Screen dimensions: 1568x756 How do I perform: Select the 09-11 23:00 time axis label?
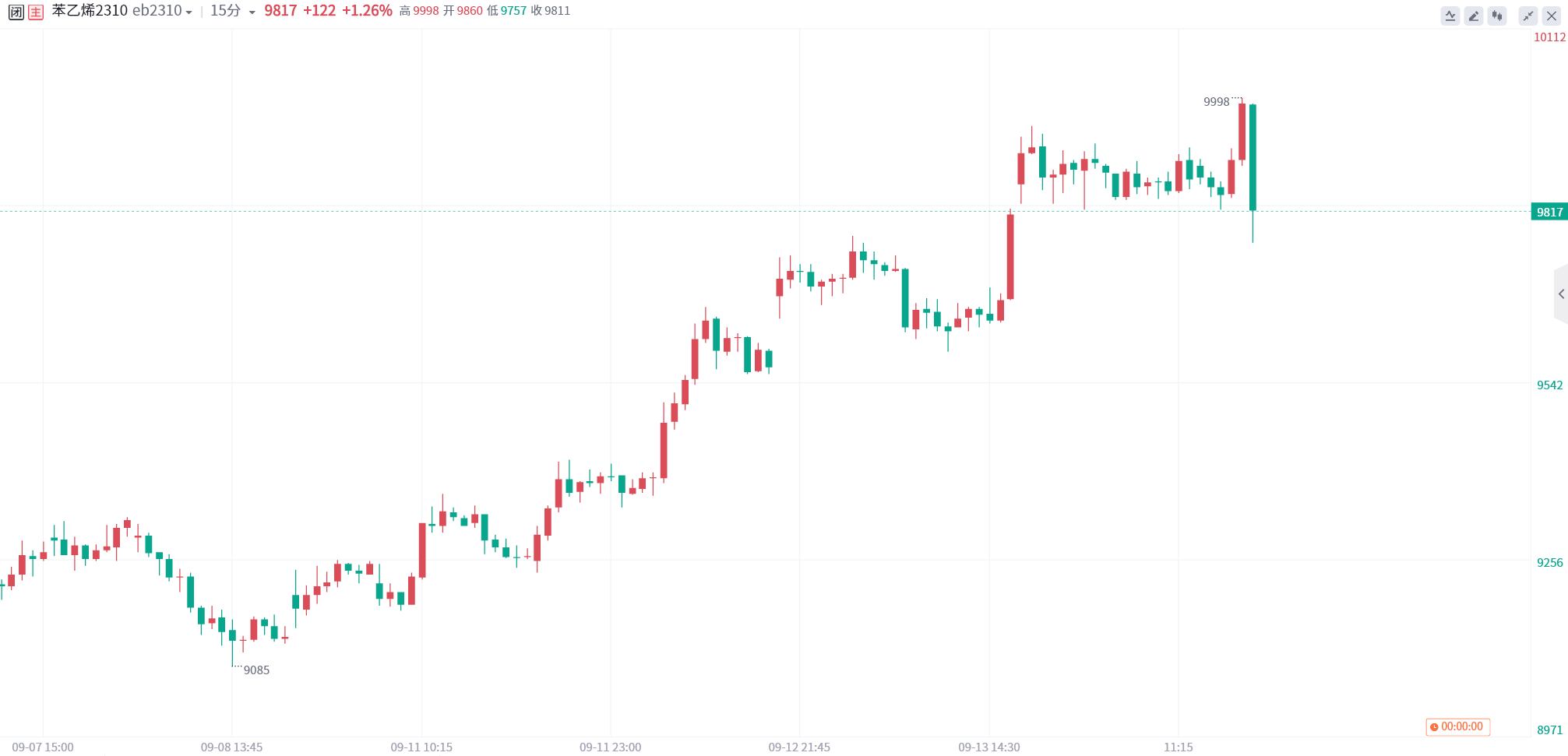click(x=610, y=747)
